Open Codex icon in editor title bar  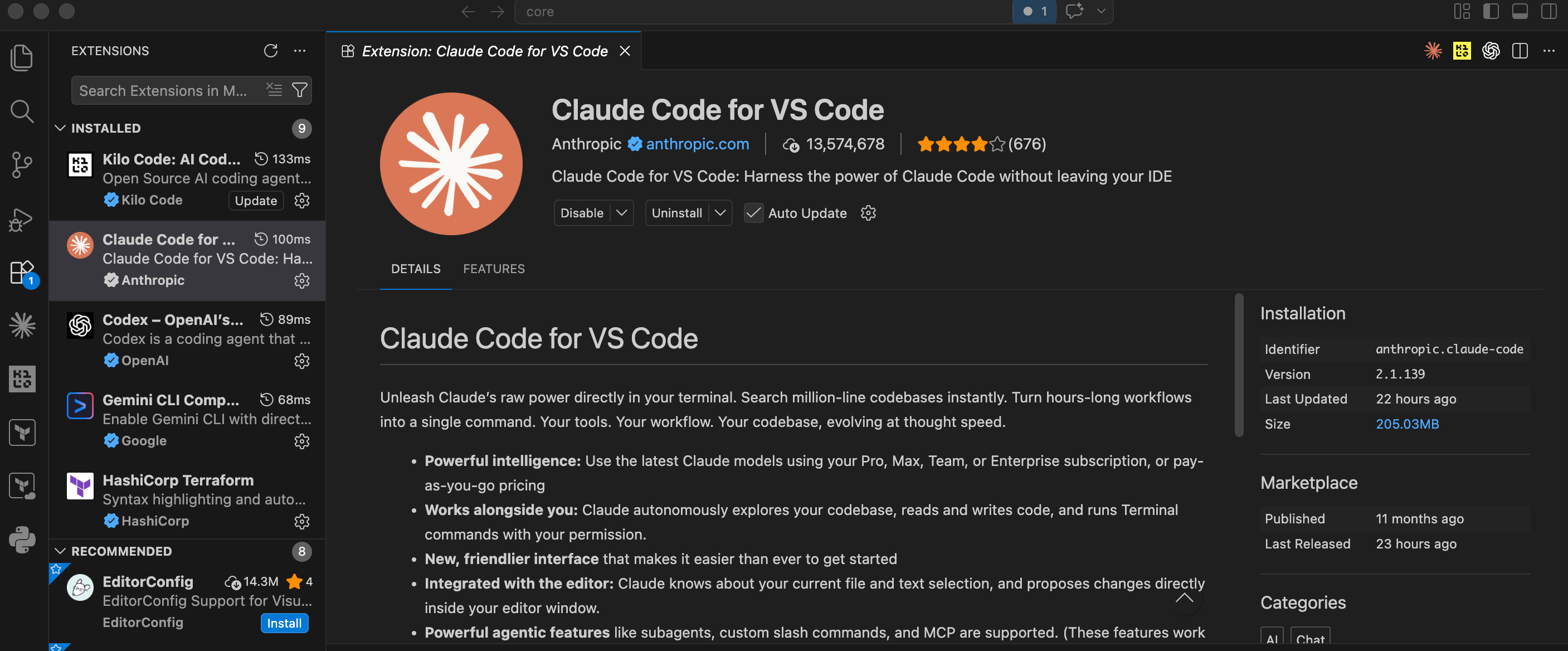click(x=1491, y=51)
